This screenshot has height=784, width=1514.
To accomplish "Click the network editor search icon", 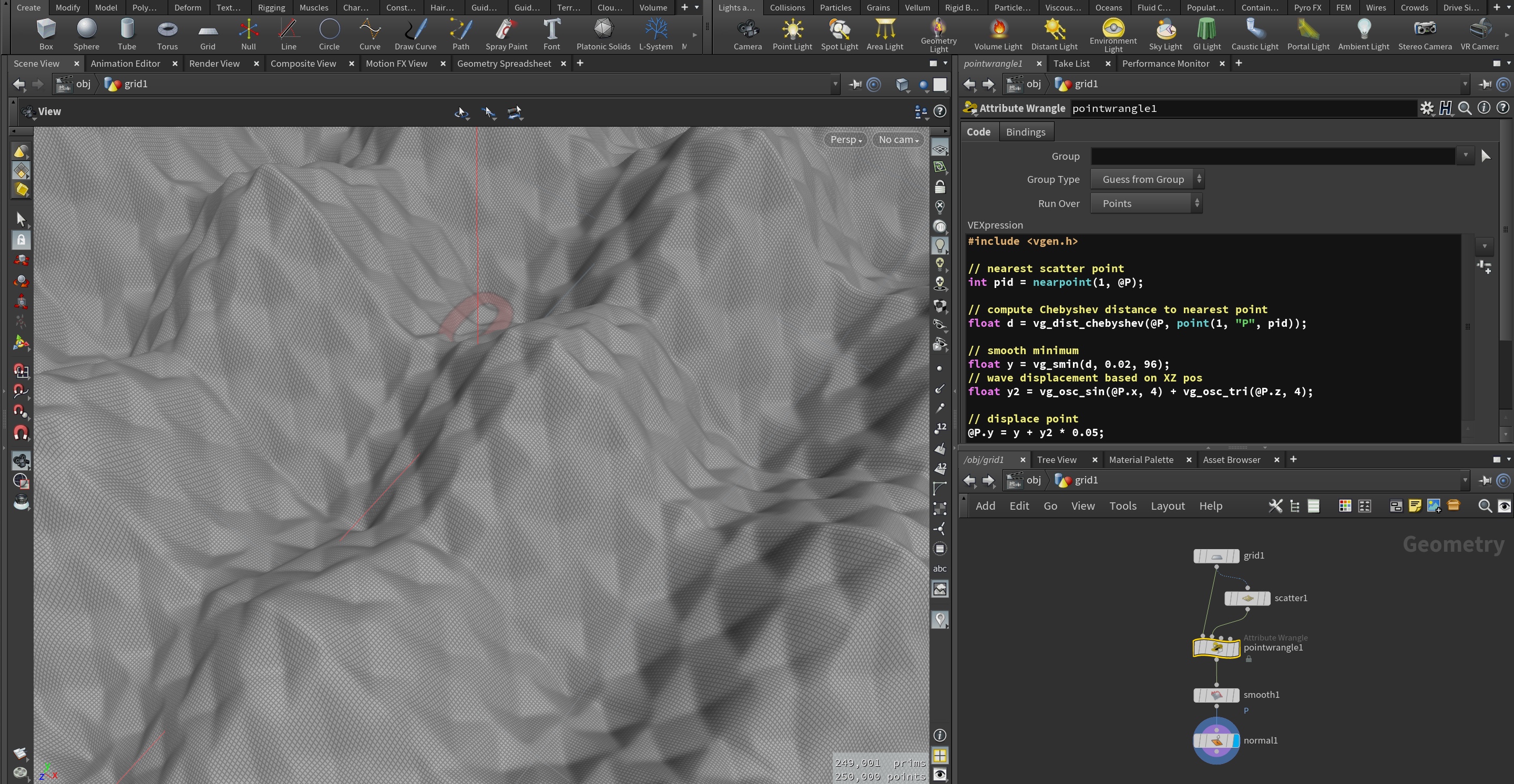I will [x=1485, y=506].
